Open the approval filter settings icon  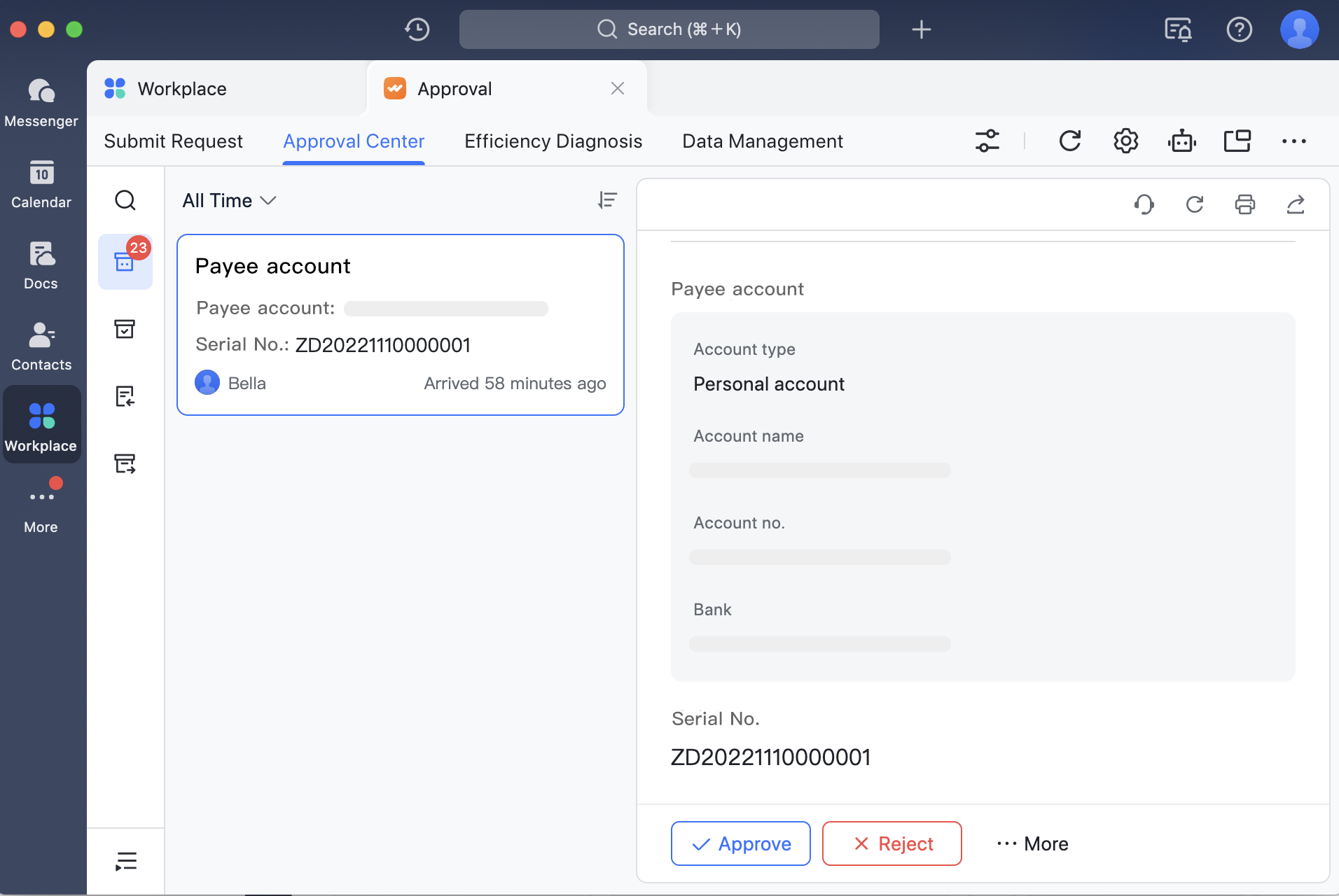tap(987, 140)
